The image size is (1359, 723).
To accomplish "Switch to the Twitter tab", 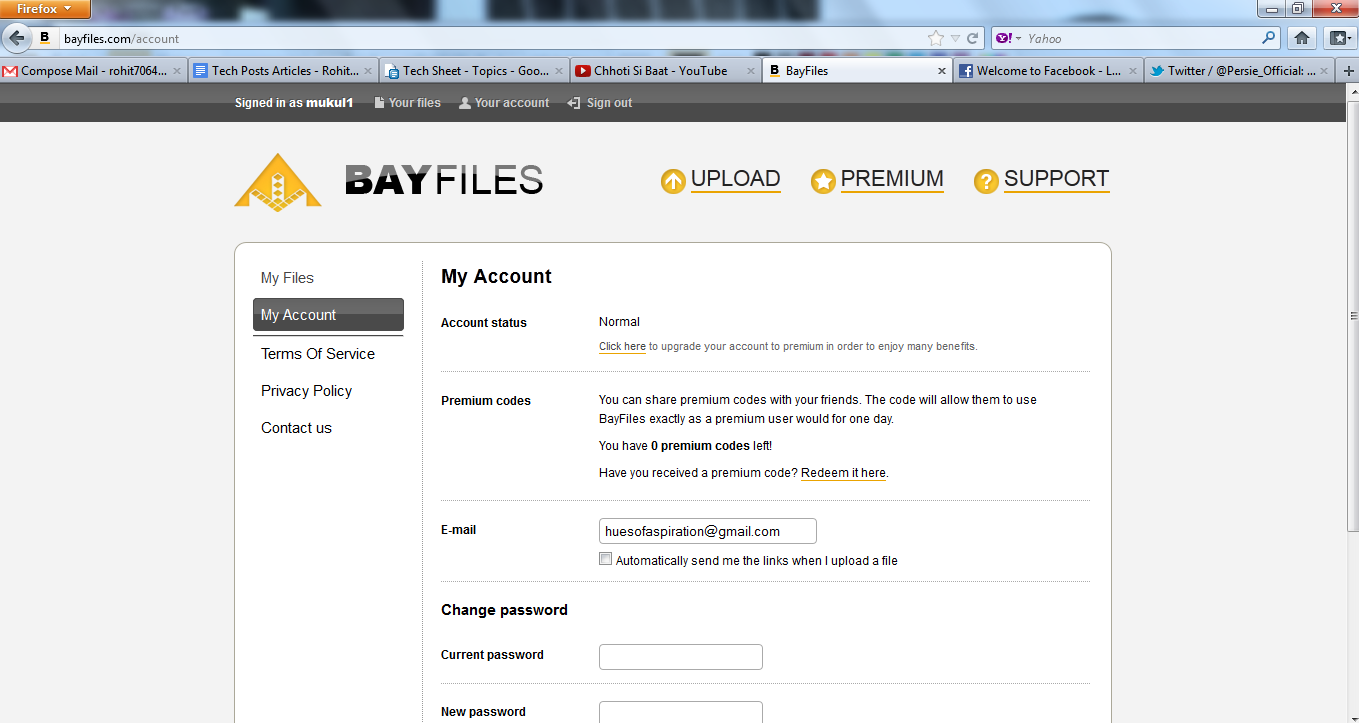I will [1240, 71].
